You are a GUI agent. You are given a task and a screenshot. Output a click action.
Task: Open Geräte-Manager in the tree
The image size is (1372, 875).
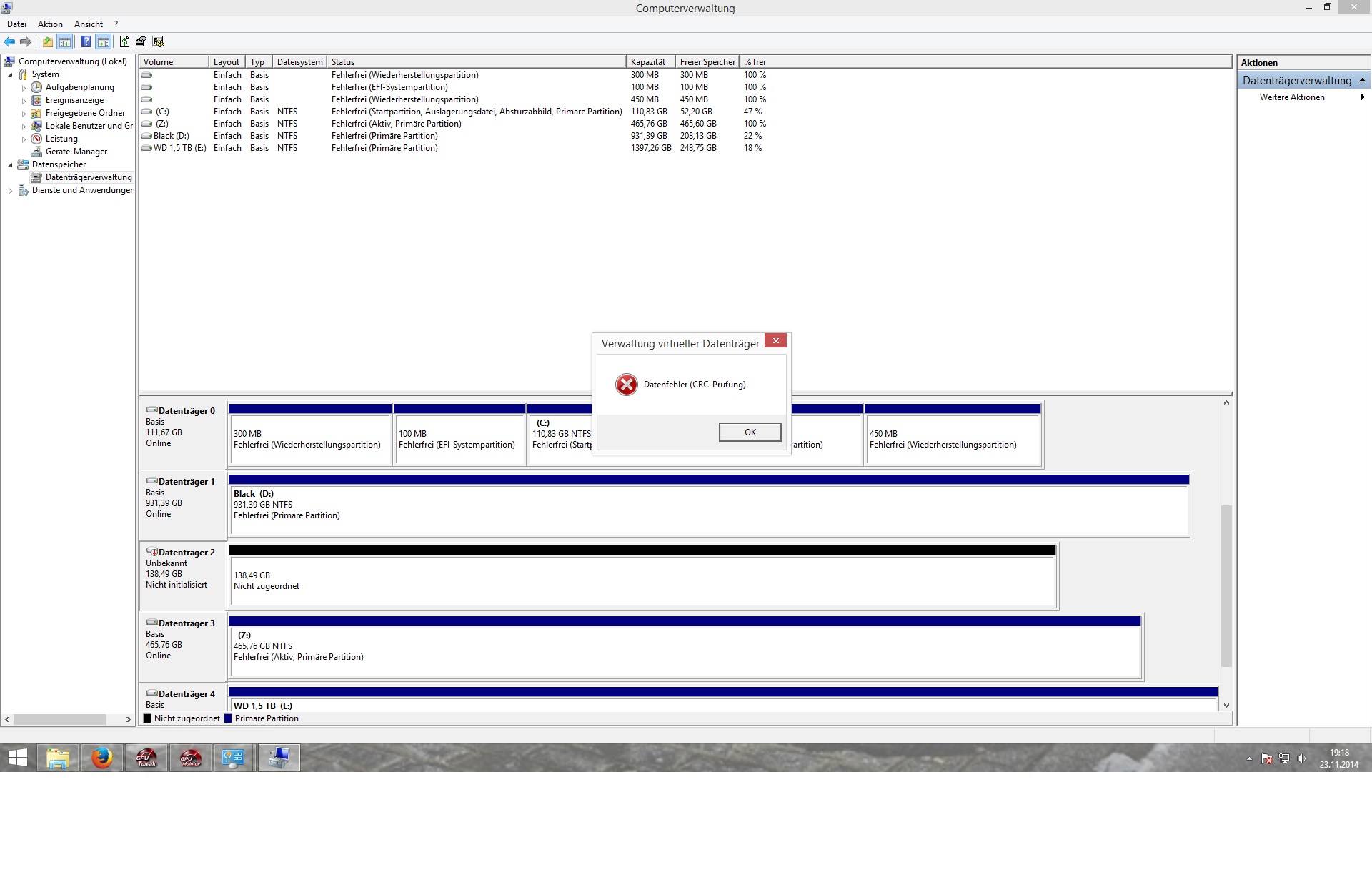coord(76,152)
